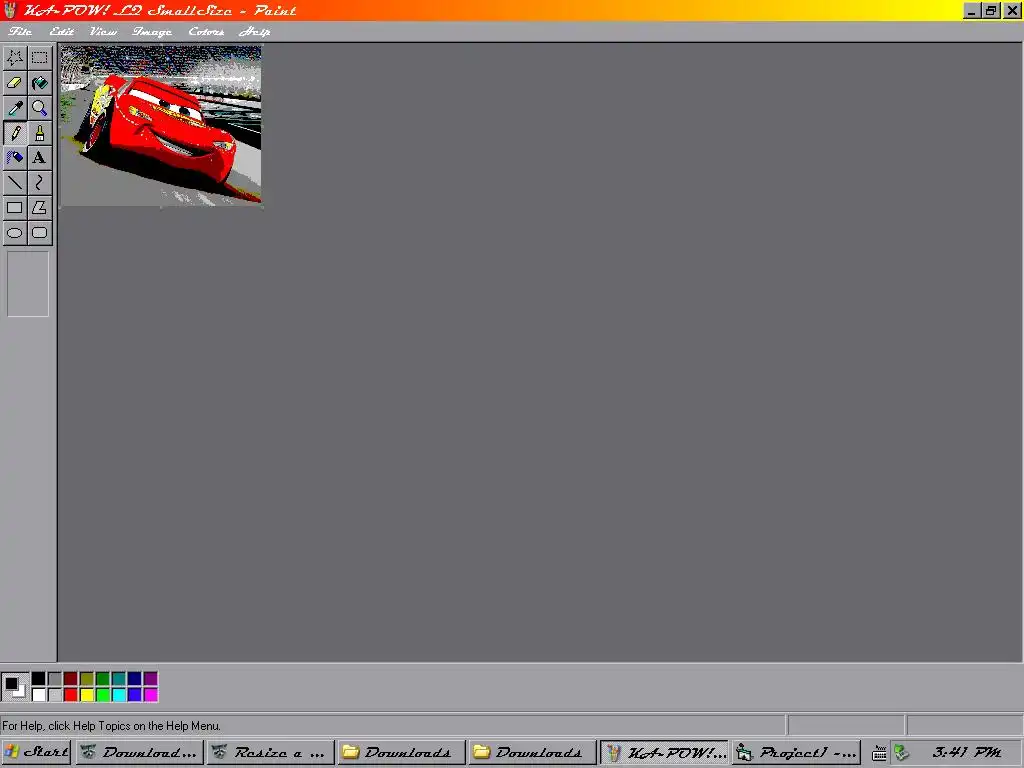Click the KA-POW! Paint taskbar button
This screenshot has width=1024, height=768.
[x=664, y=752]
